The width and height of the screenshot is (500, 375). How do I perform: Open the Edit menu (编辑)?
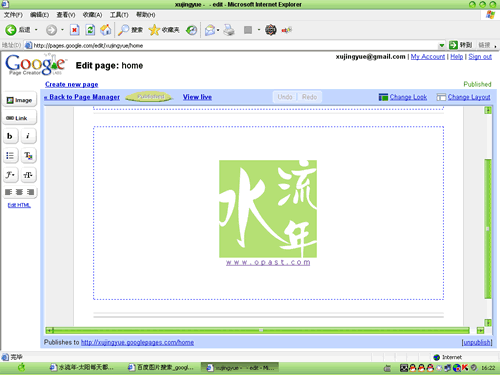click(x=39, y=15)
